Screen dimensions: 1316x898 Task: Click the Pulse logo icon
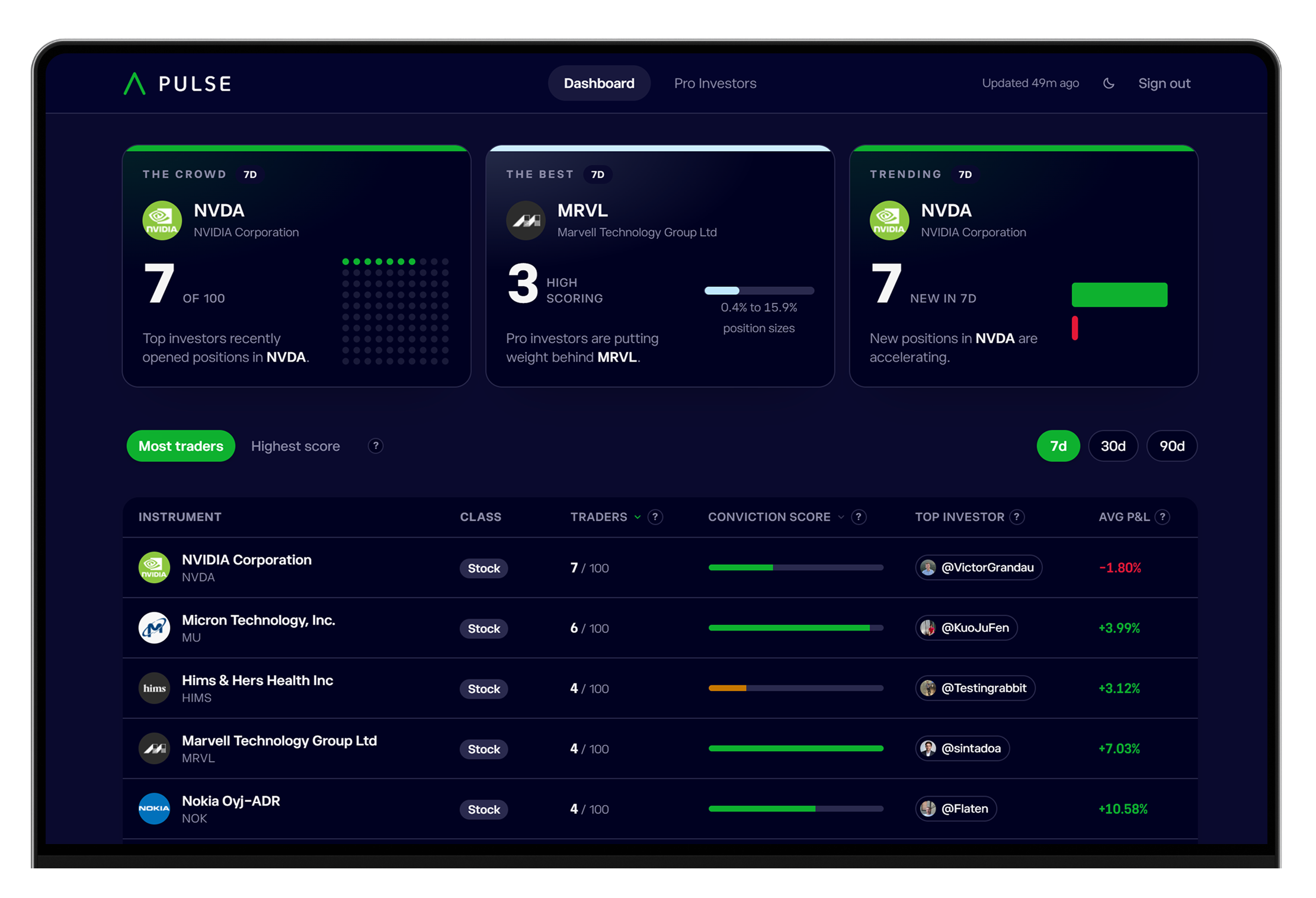tap(135, 84)
